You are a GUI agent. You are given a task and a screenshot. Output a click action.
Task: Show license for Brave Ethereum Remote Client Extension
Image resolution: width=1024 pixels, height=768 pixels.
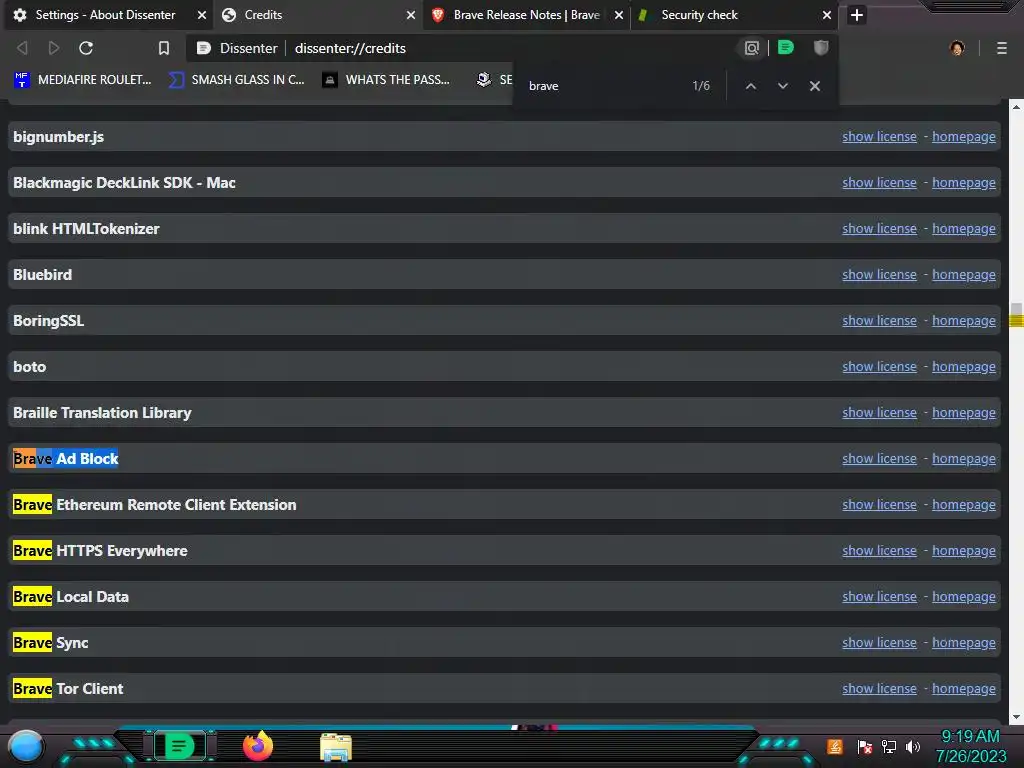(879, 505)
